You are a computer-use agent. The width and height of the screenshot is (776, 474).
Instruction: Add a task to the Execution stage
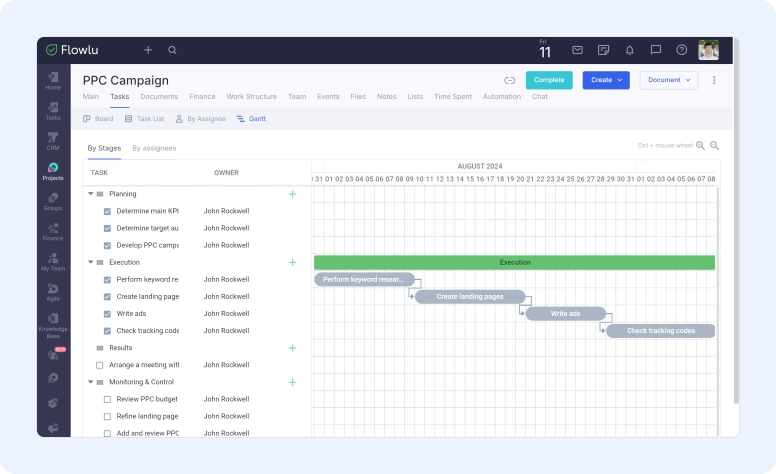click(292, 262)
